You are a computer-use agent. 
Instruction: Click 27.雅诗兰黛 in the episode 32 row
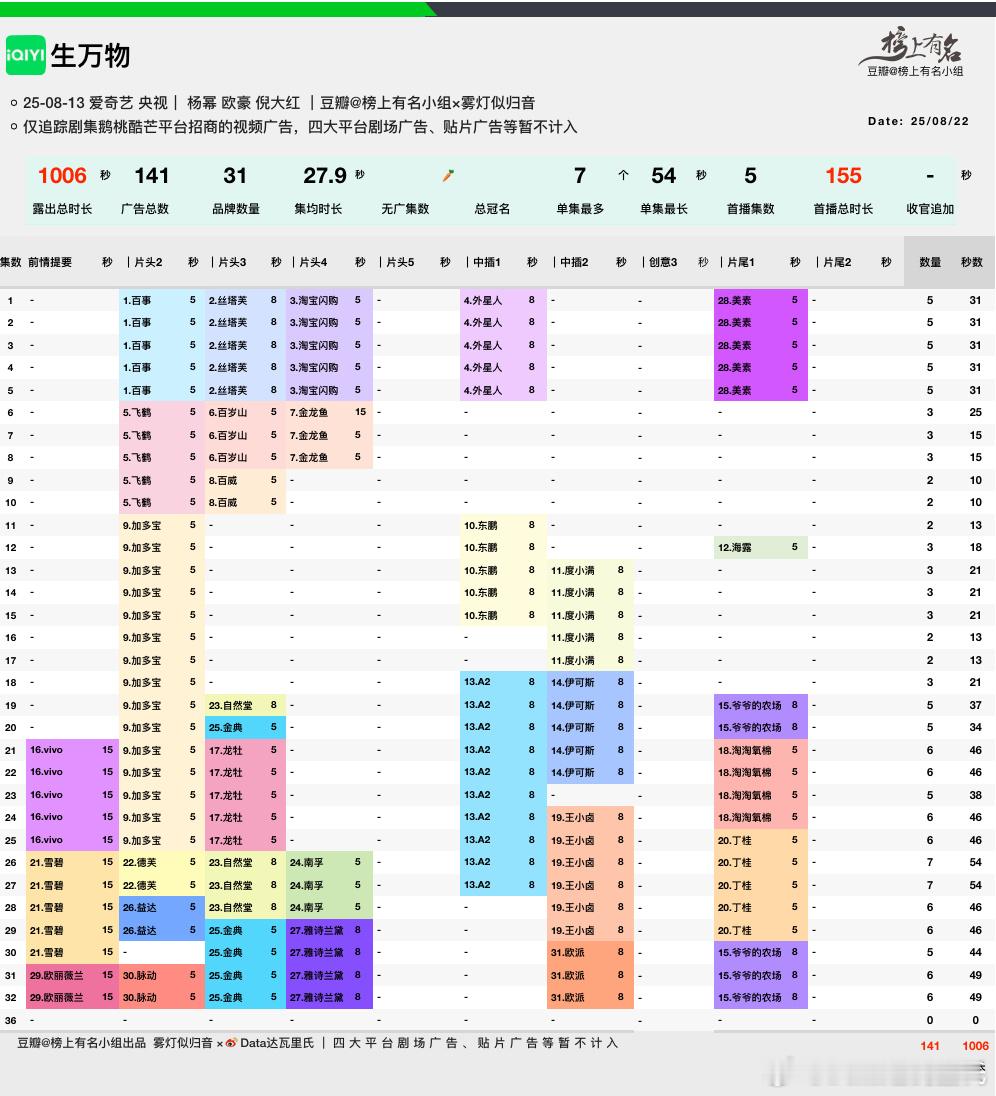point(317,997)
